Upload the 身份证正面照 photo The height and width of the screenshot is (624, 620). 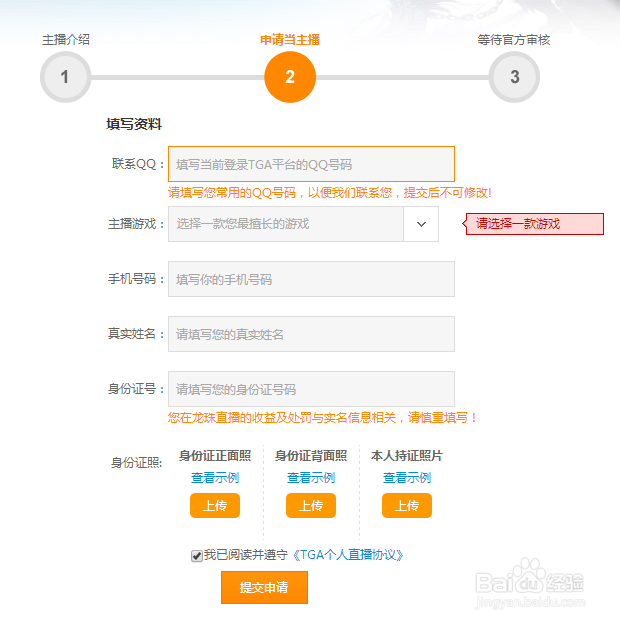point(215,505)
